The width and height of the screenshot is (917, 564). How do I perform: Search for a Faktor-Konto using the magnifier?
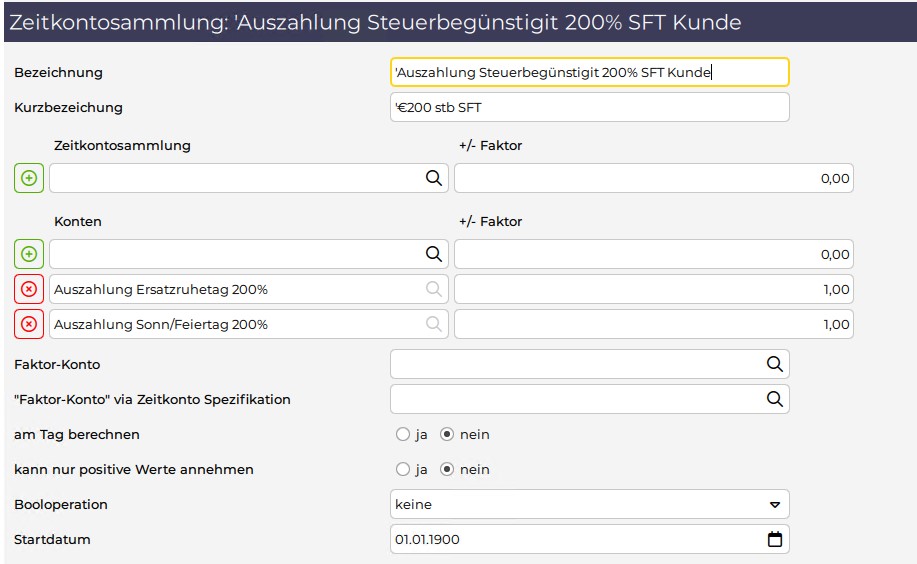tap(774, 364)
